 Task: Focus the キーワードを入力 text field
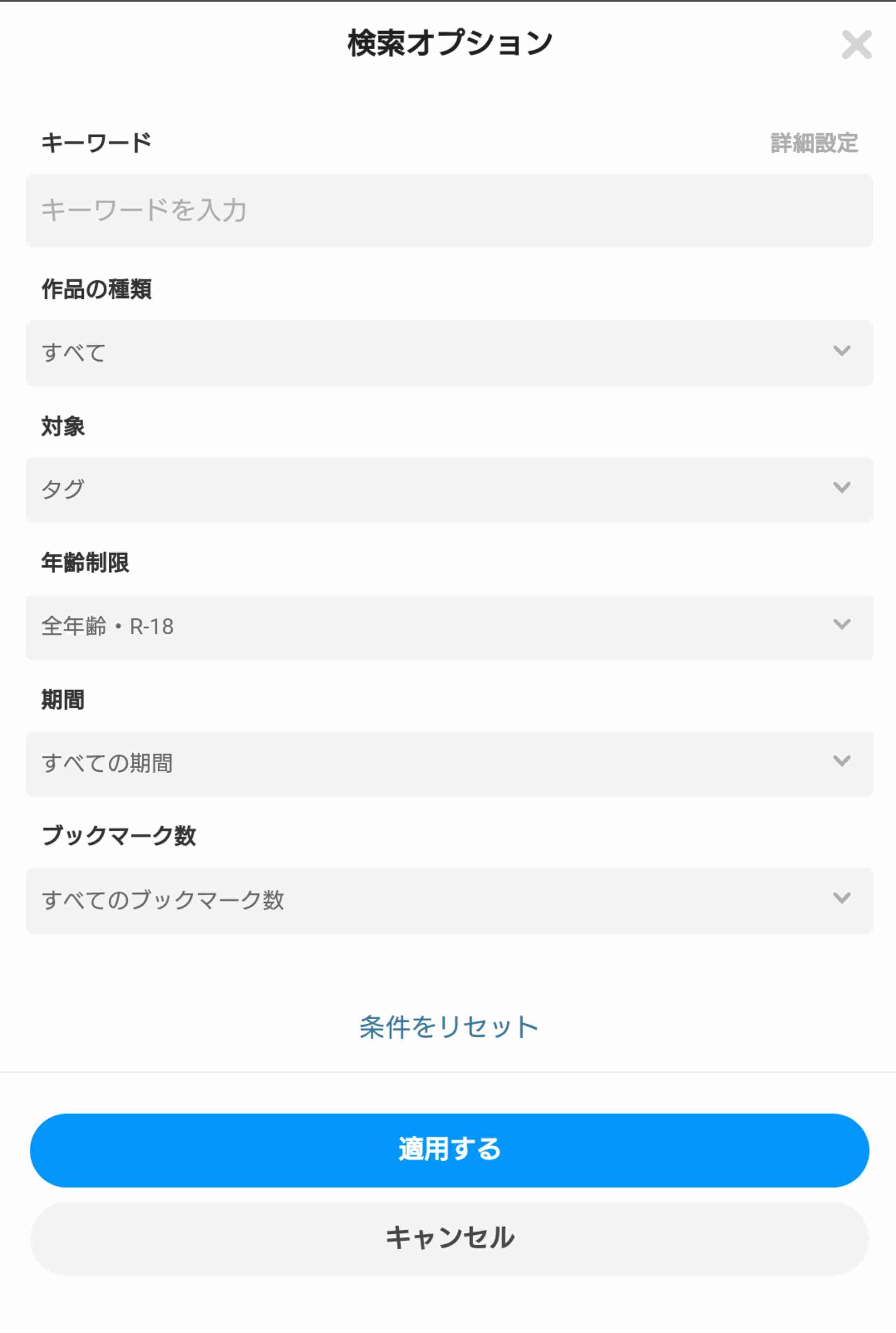pos(449,210)
